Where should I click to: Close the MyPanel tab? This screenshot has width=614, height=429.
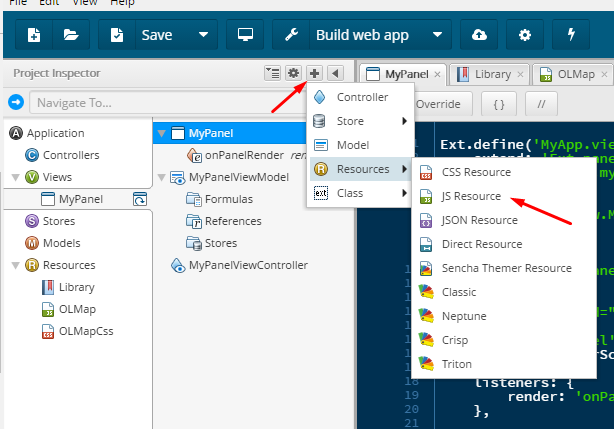click(437, 74)
